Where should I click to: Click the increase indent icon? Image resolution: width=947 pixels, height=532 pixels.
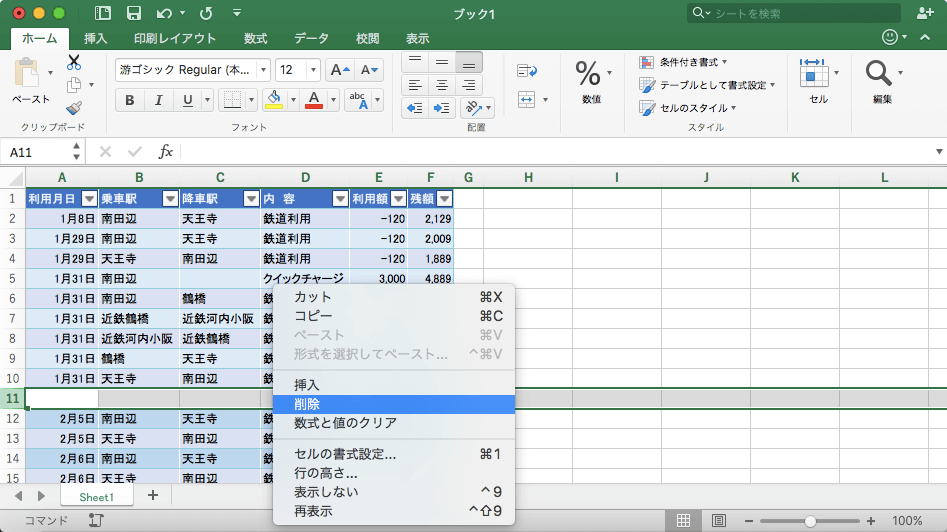tap(441, 108)
